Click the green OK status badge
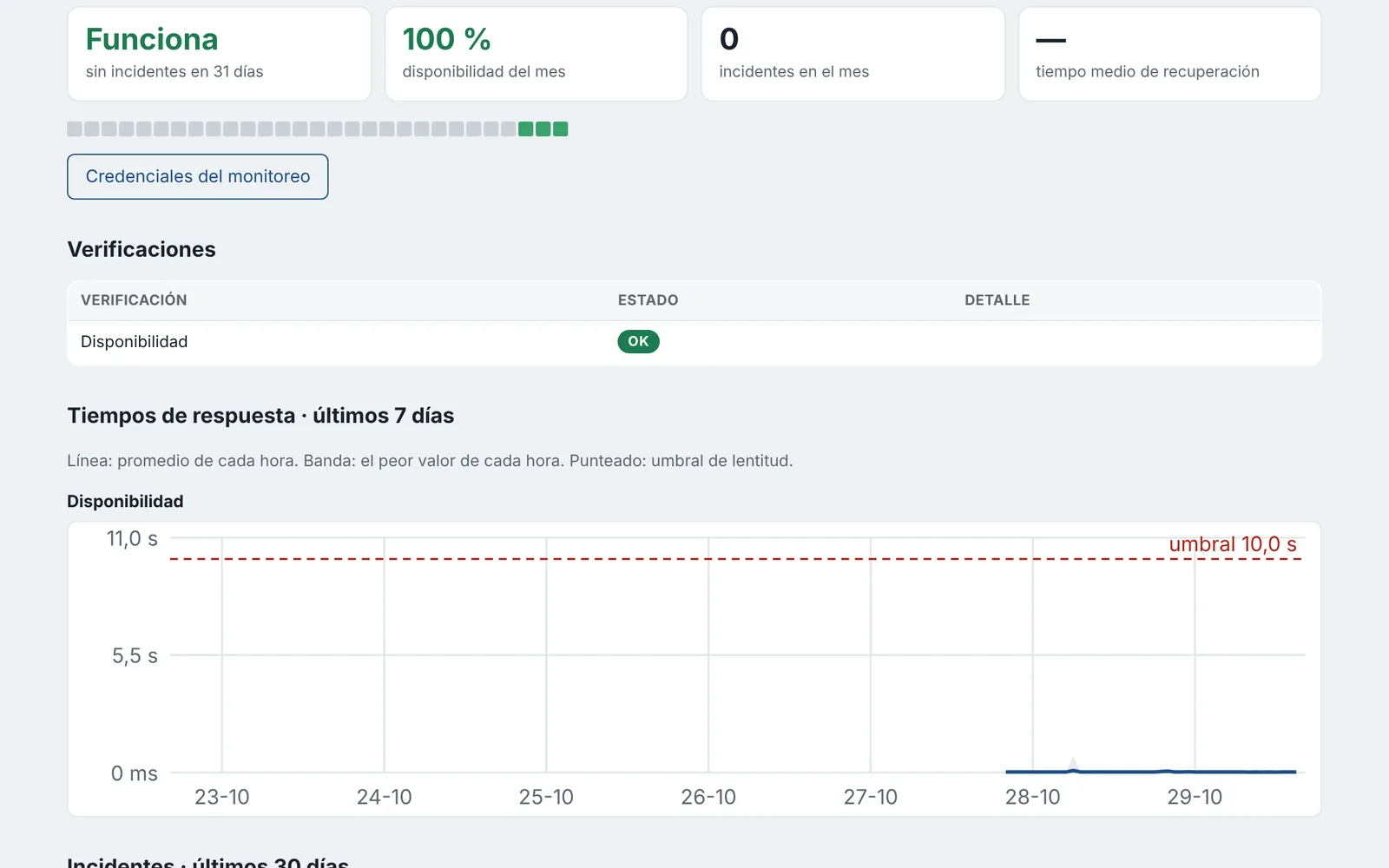 [x=638, y=341]
